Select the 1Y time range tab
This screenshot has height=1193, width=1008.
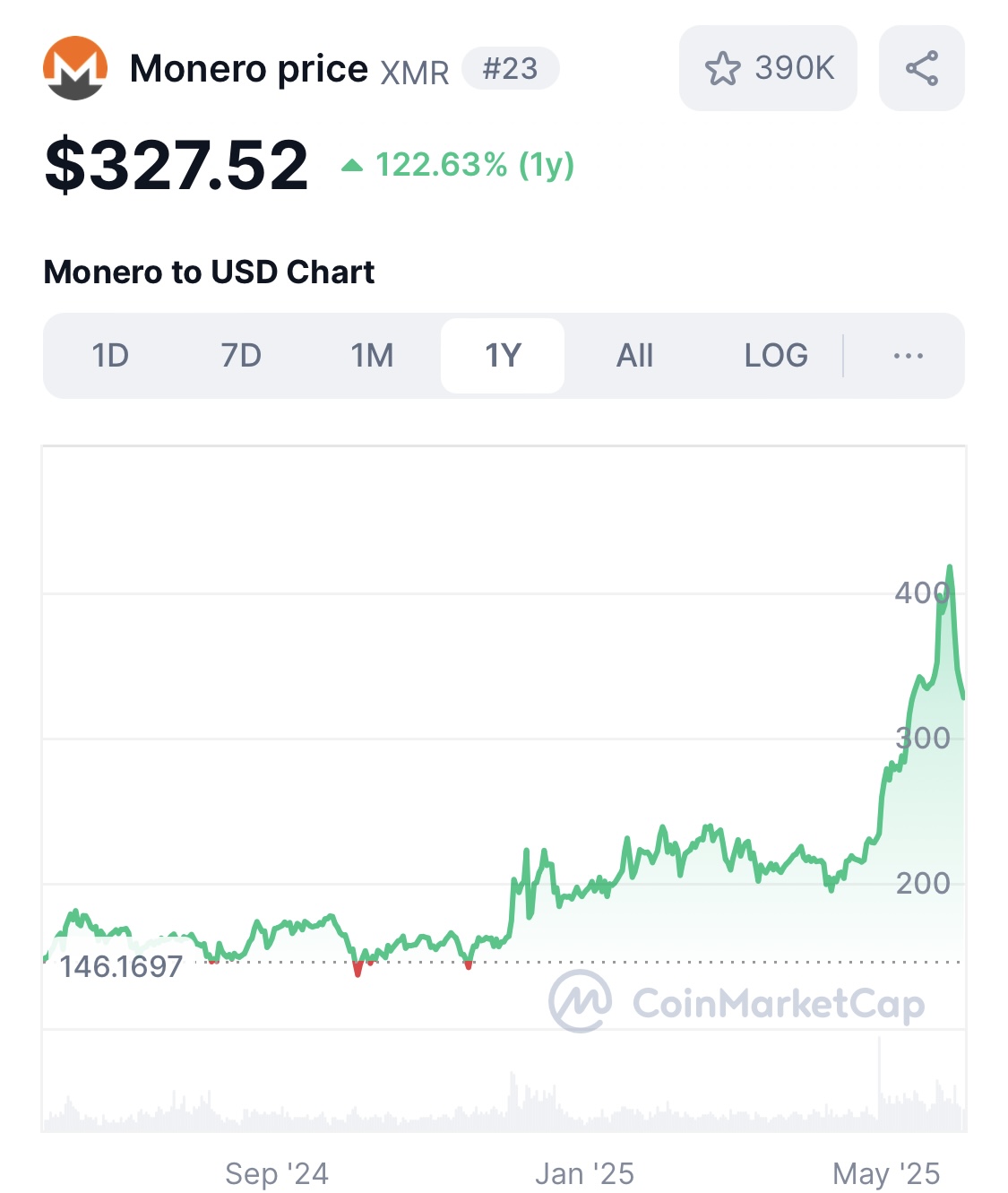pos(503,356)
